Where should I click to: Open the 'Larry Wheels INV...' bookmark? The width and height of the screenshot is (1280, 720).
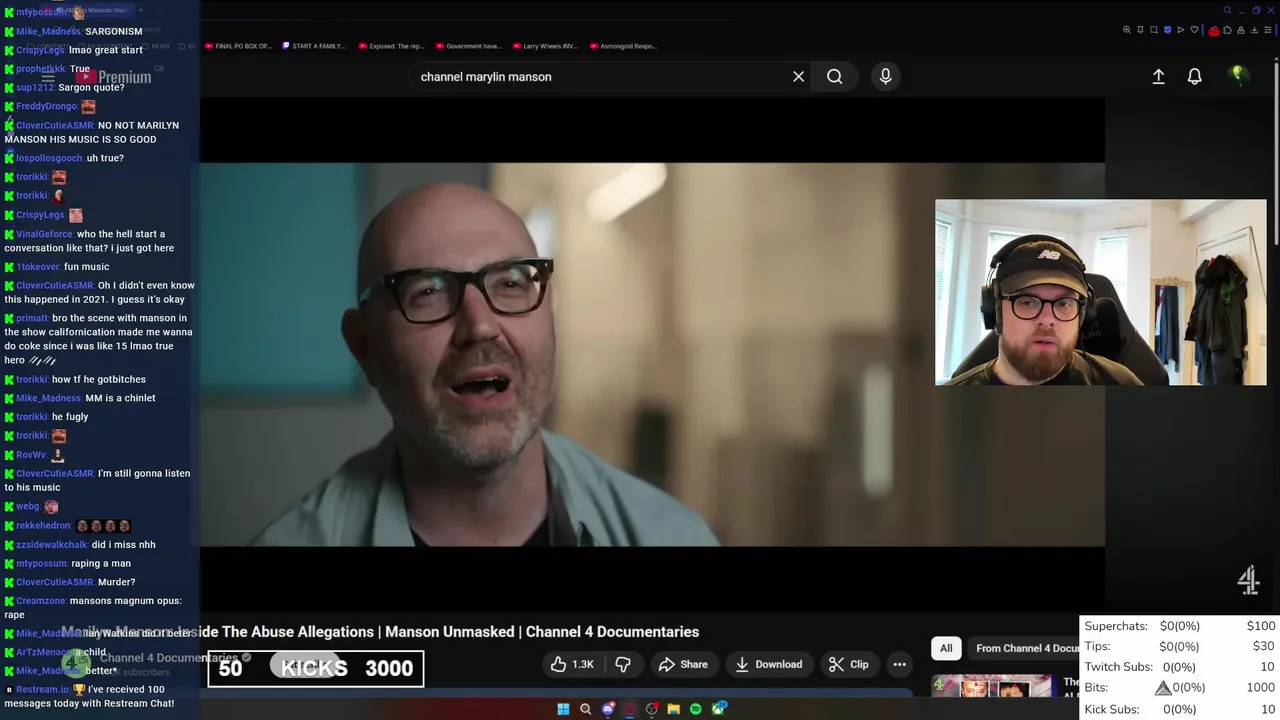pos(545,46)
